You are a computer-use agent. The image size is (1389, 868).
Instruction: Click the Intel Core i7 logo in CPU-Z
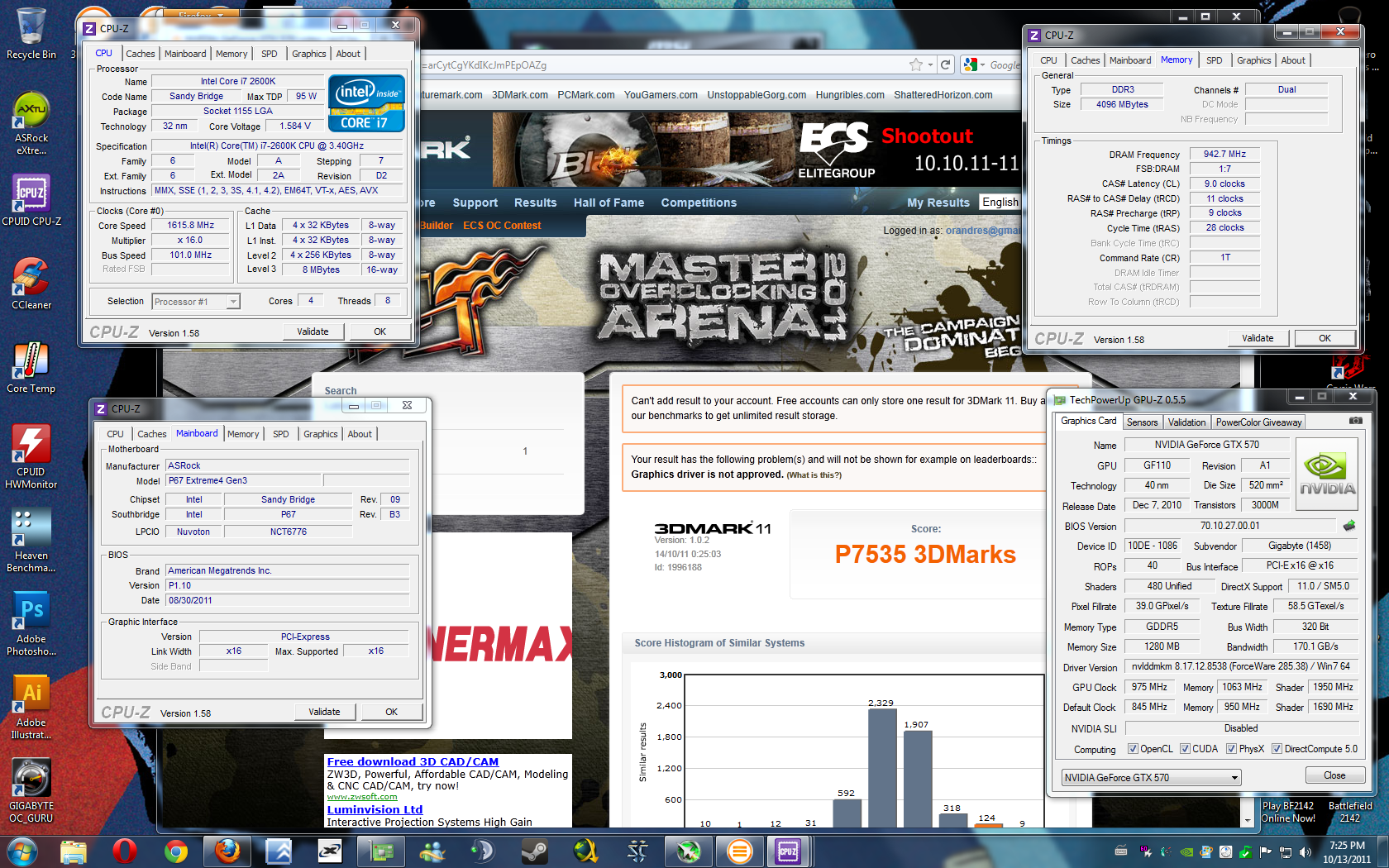366,103
